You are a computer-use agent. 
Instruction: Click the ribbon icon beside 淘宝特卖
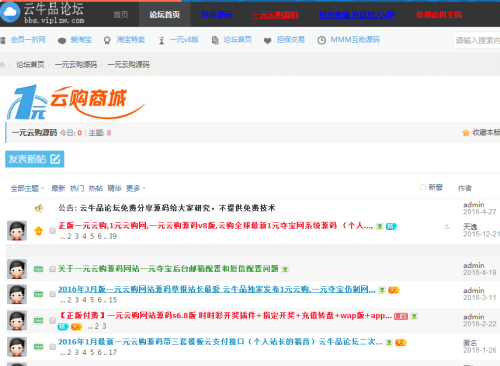pos(107,41)
